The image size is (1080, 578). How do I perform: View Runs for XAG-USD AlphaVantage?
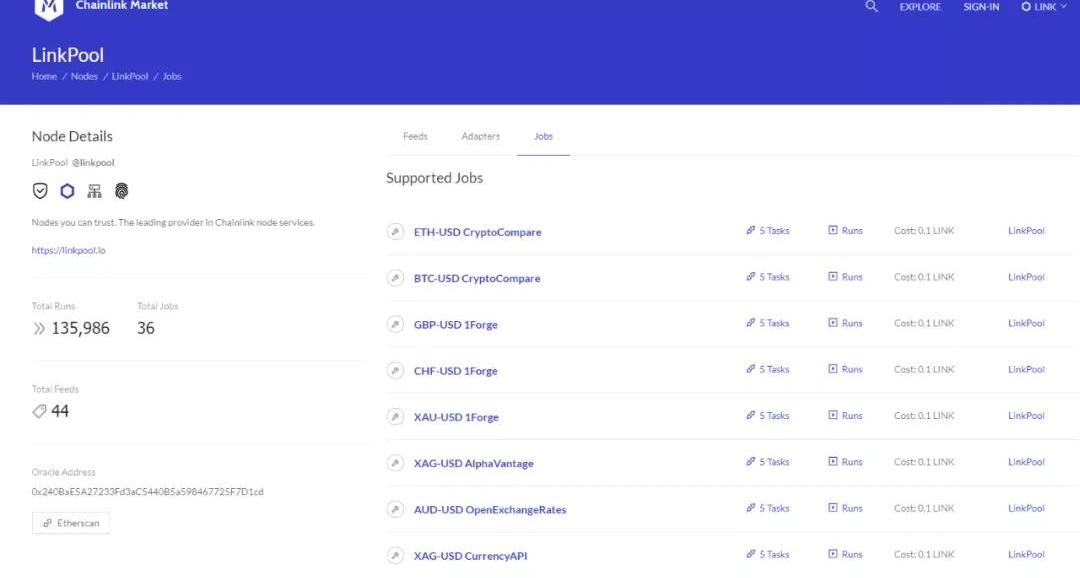[845, 462]
